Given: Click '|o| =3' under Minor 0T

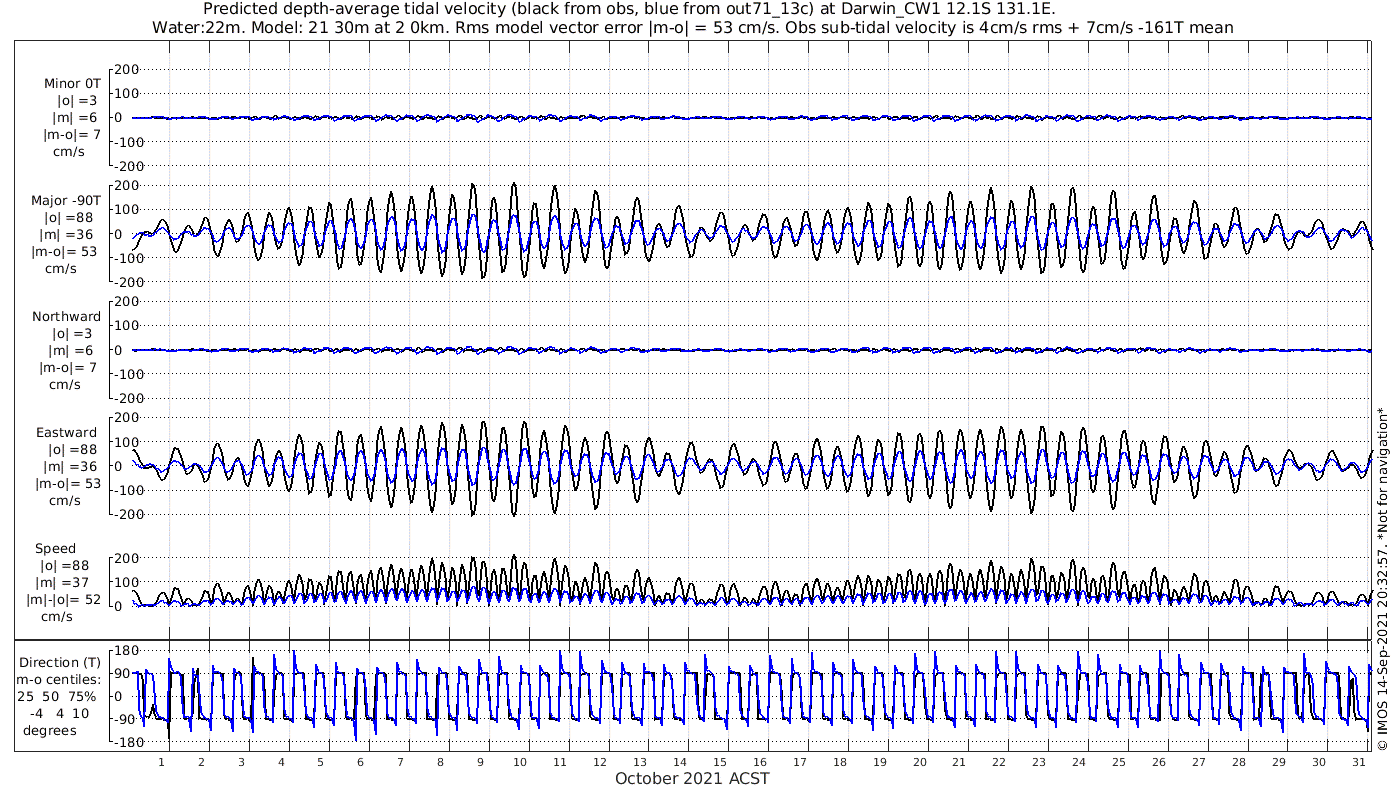Looking at the screenshot, I should coord(76,101).
